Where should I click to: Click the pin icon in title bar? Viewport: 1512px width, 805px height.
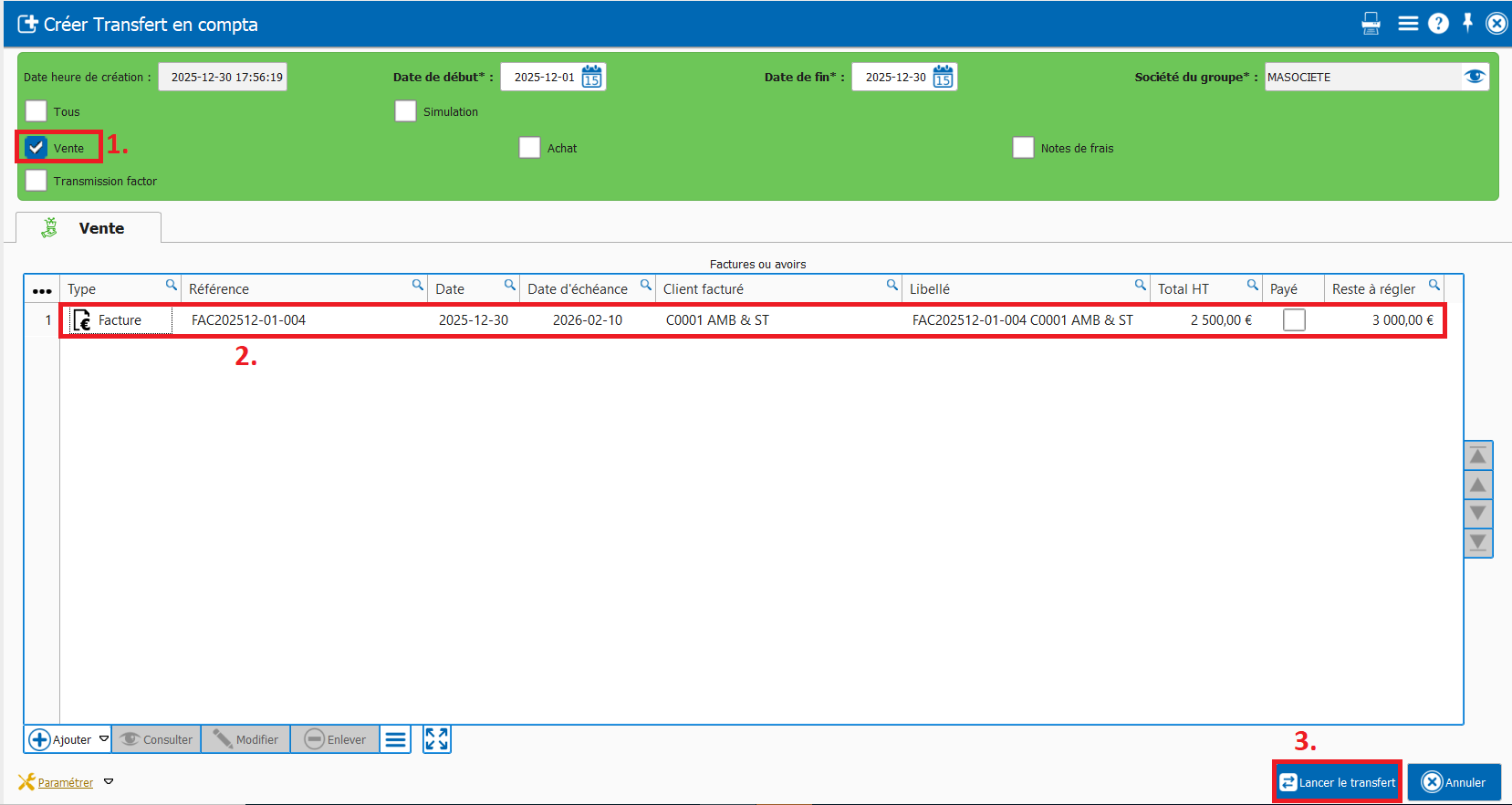(1467, 23)
